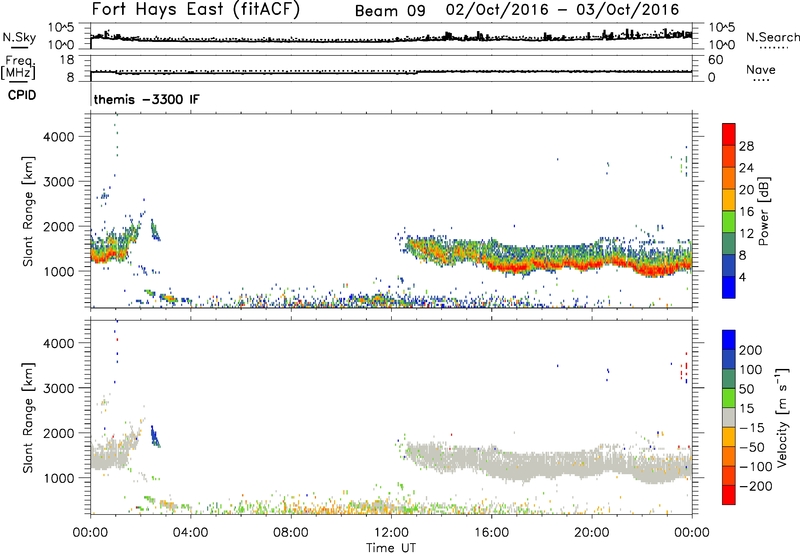
Task: Click the "200" tick on the Velocity colorbar
Action: 751,350
